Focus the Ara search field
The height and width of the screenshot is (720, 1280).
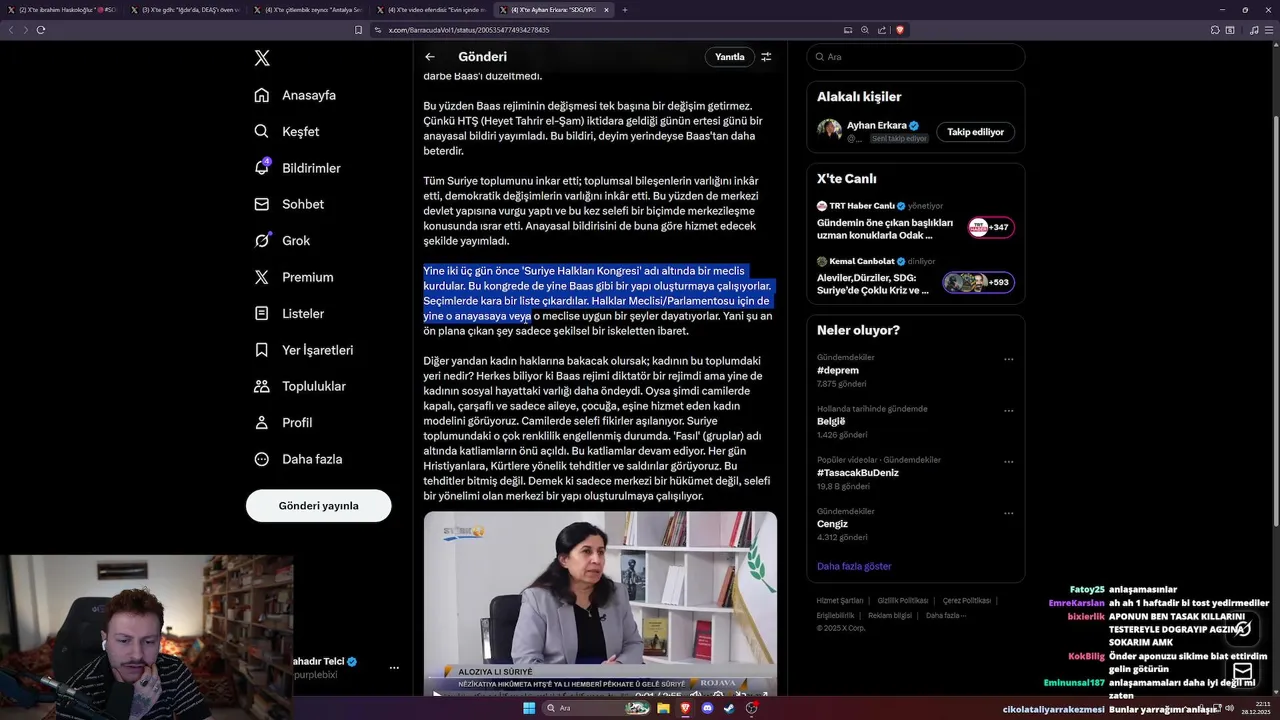(x=916, y=57)
